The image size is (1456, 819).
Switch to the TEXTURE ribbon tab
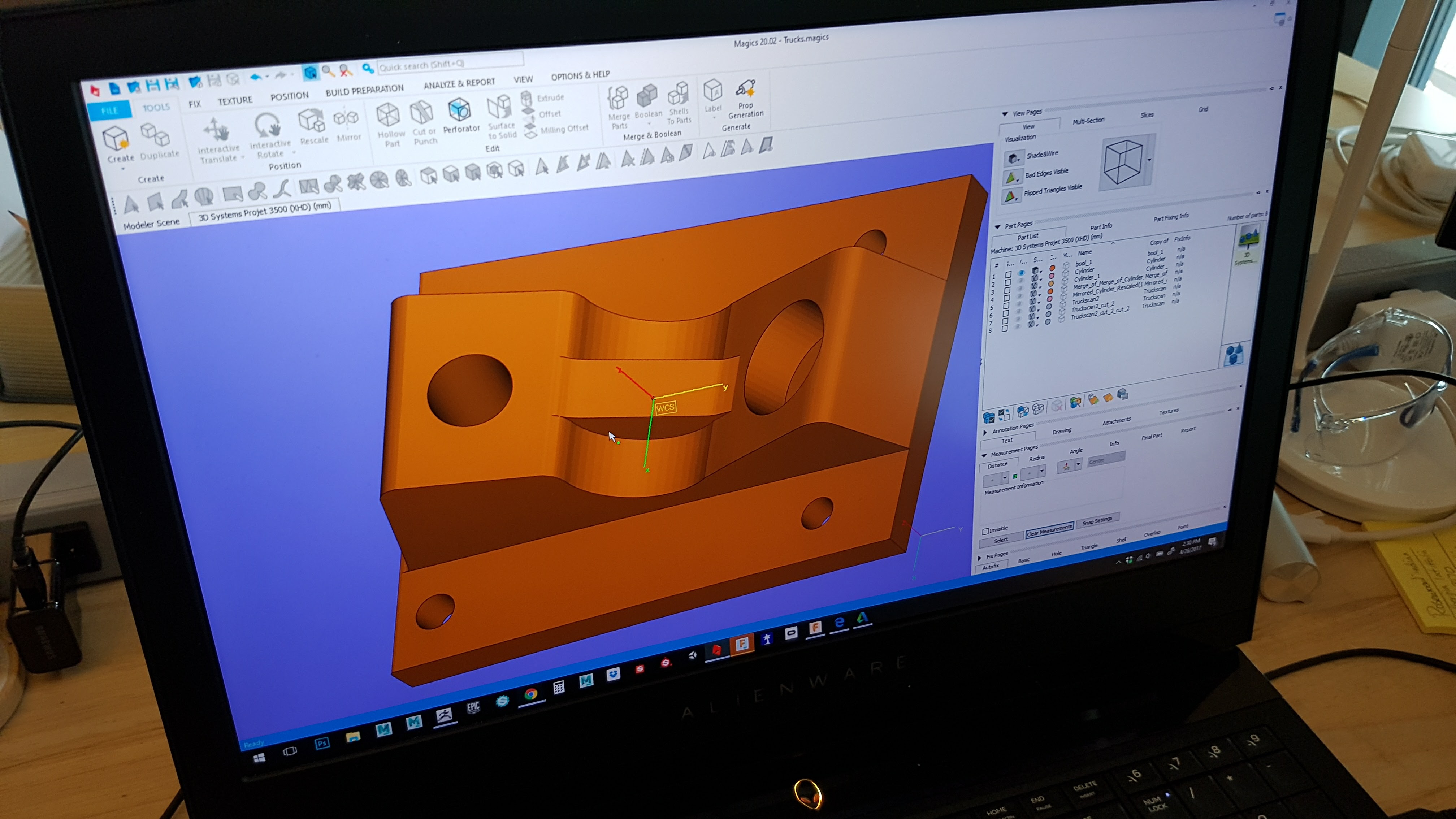coord(235,101)
